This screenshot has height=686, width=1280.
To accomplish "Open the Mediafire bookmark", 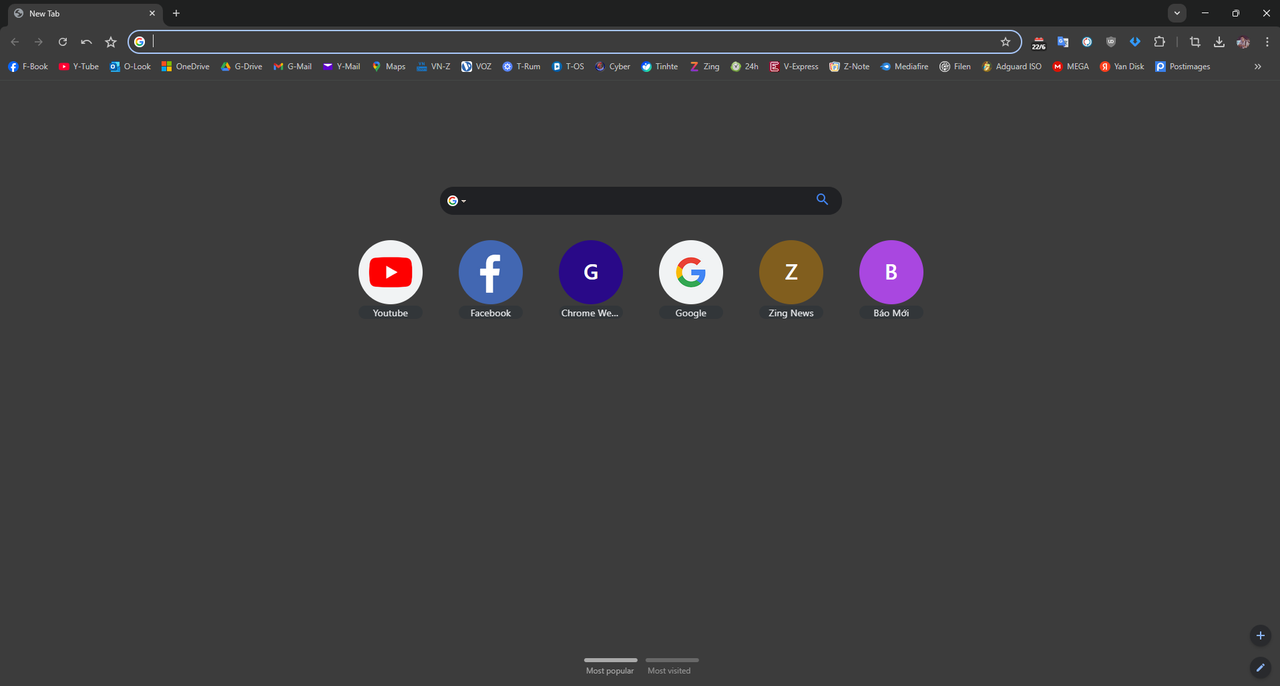I will 904,66.
